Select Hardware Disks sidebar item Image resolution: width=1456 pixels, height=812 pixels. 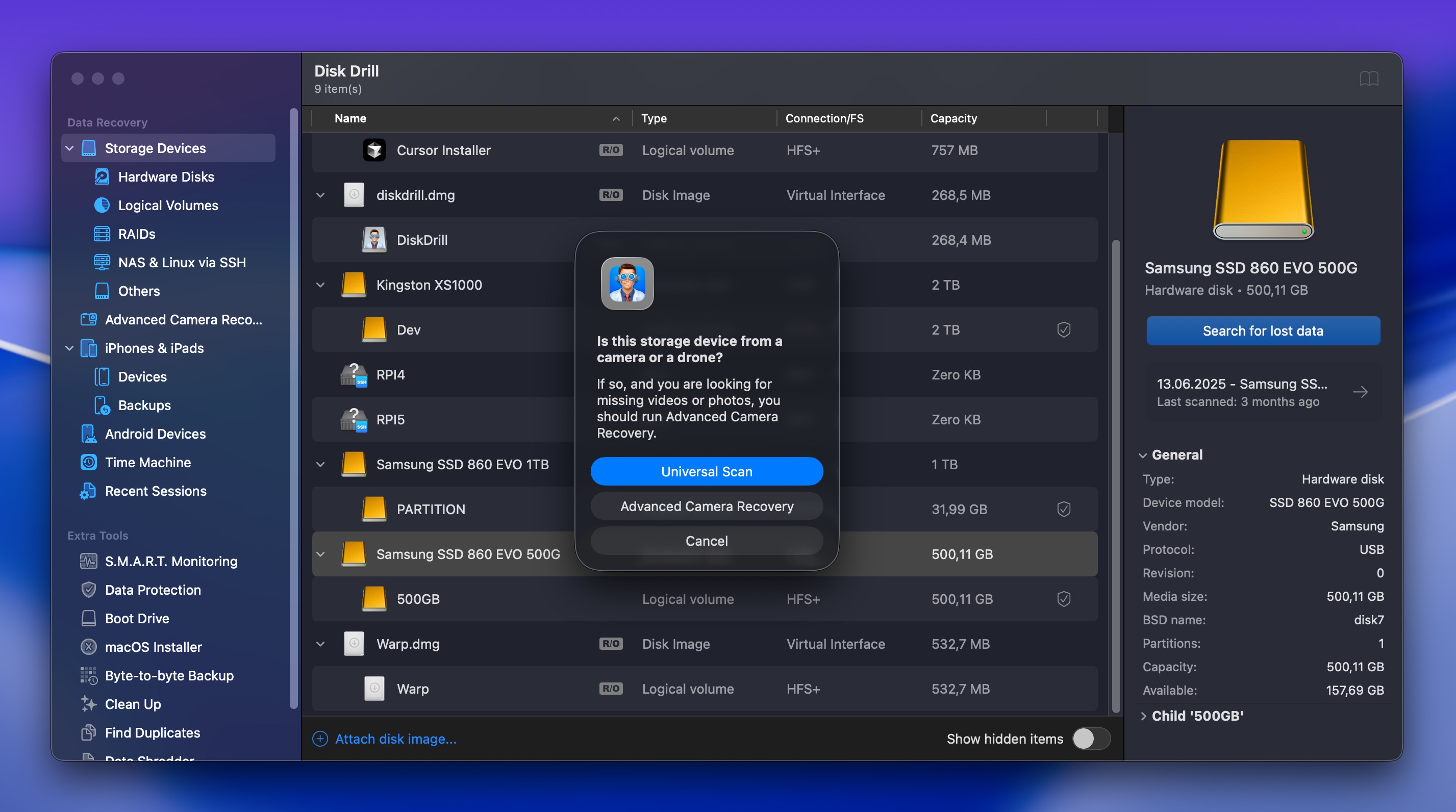click(166, 177)
